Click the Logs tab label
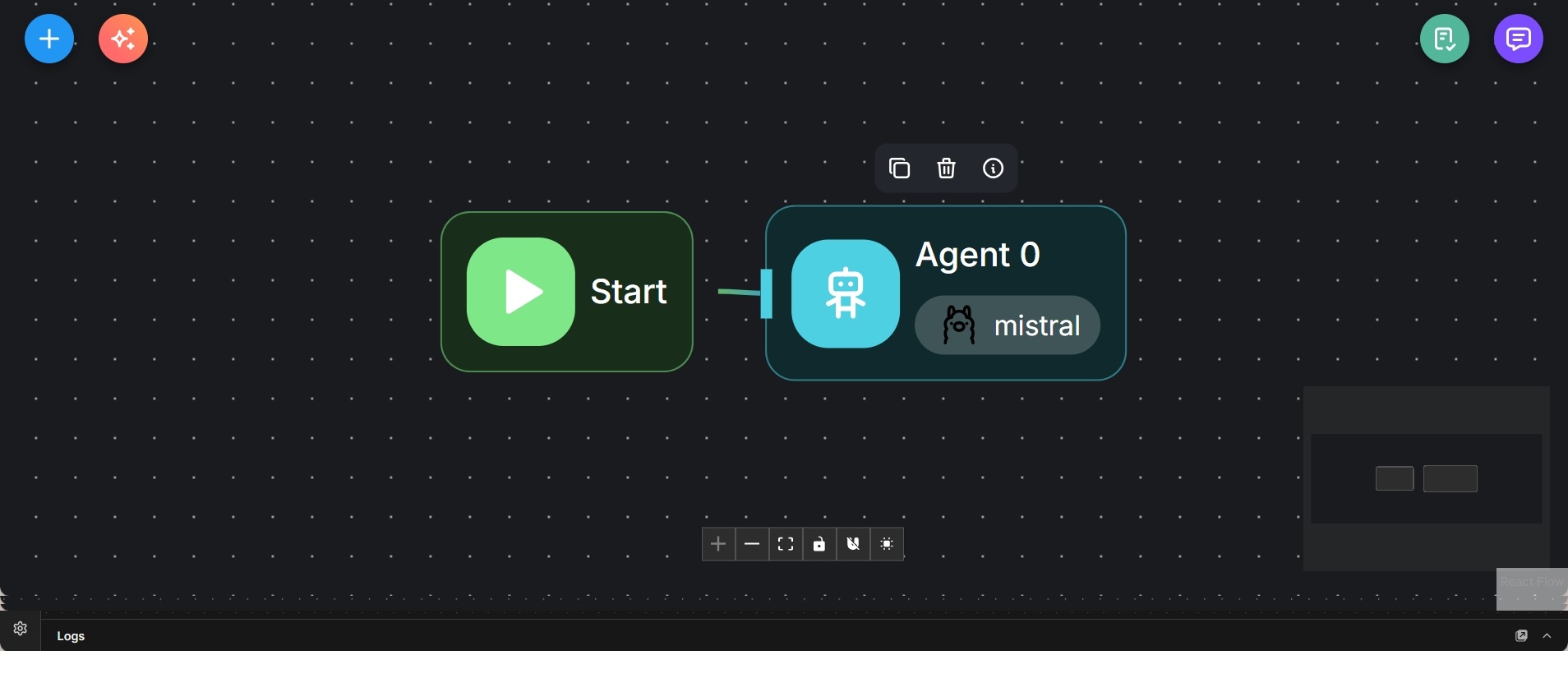The width and height of the screenshot is (1568, 692). (x=71, y=637)
